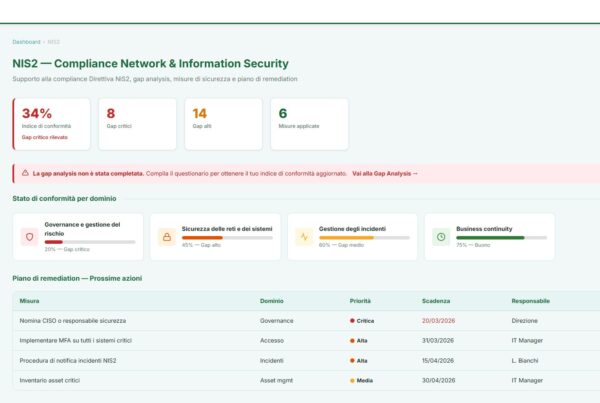Open the 8 Gap critici card

point(137,124)
